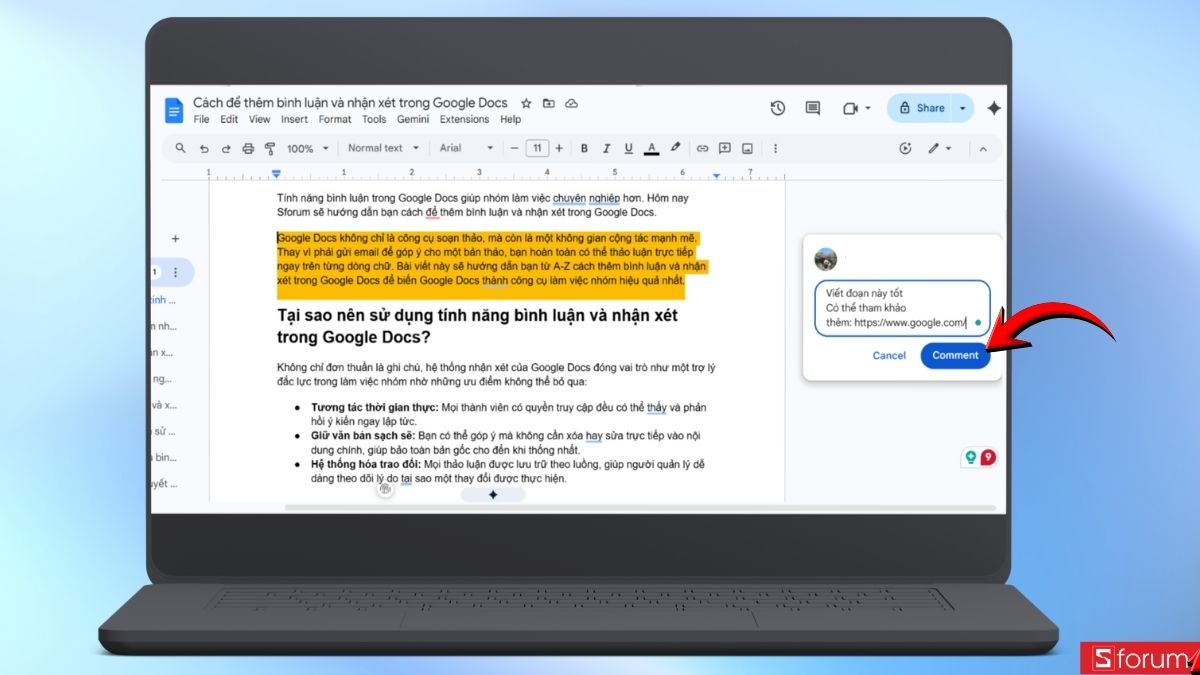Expand the Meet call options arrow

click(868, 108)
